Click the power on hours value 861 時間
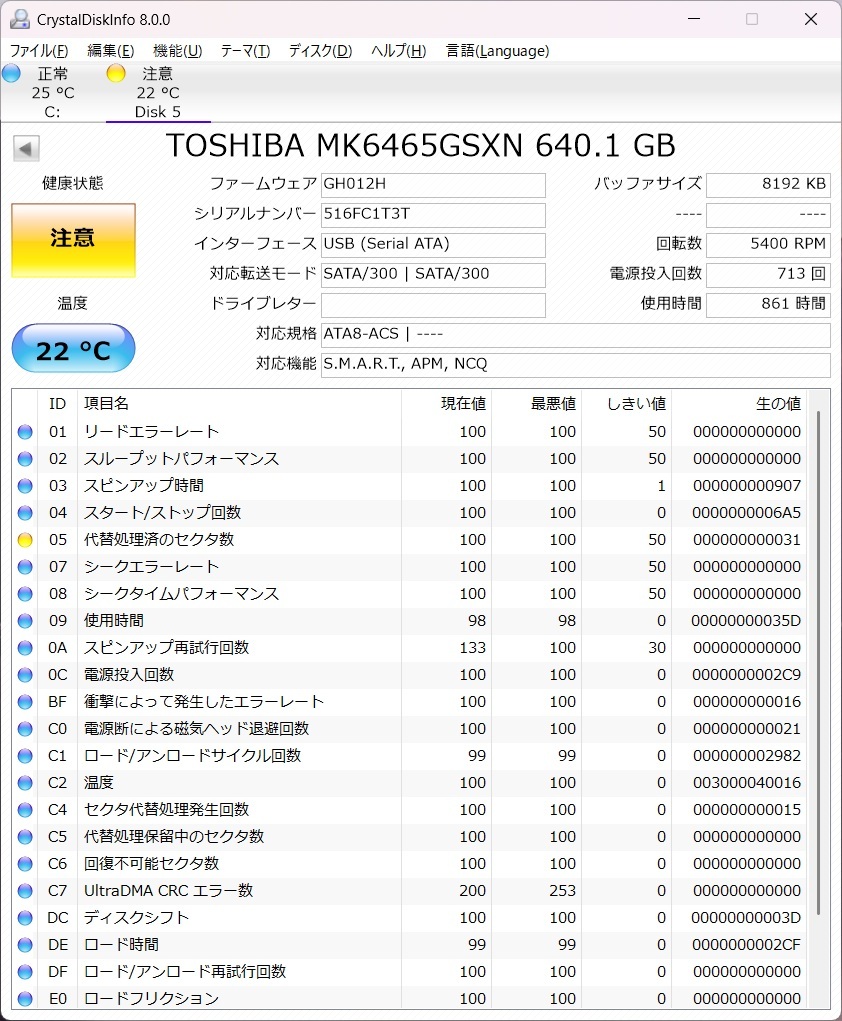Image resolution: width=842 pixels, height=1021 pixels. click(768, 305)
